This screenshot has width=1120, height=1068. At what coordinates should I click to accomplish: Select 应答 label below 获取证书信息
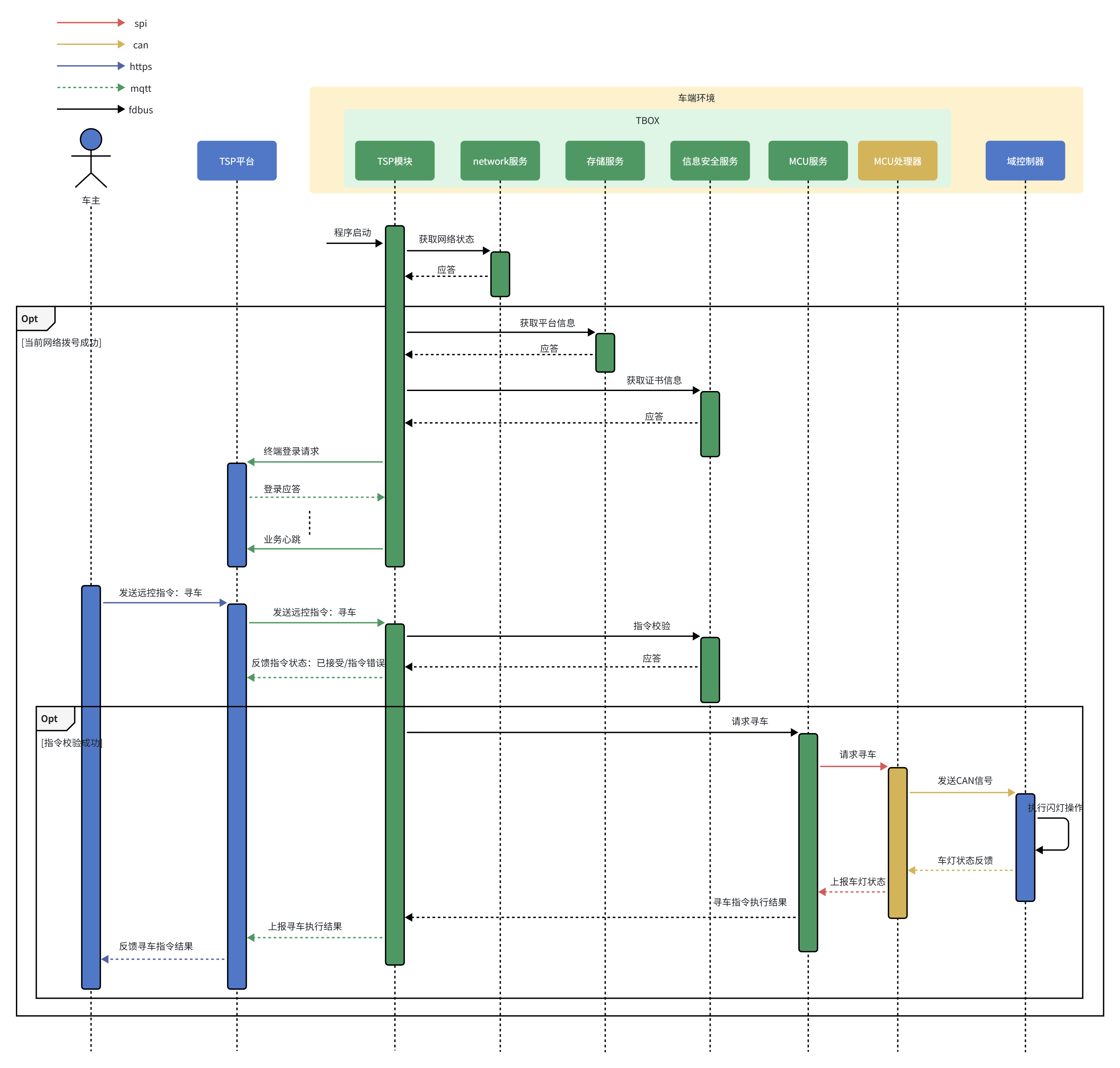(x=654, y=416)
